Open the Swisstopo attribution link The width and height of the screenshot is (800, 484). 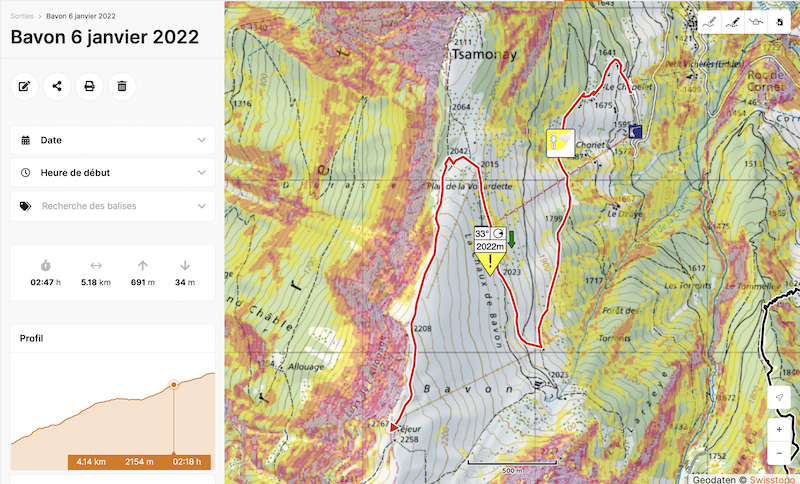point(772,478)
